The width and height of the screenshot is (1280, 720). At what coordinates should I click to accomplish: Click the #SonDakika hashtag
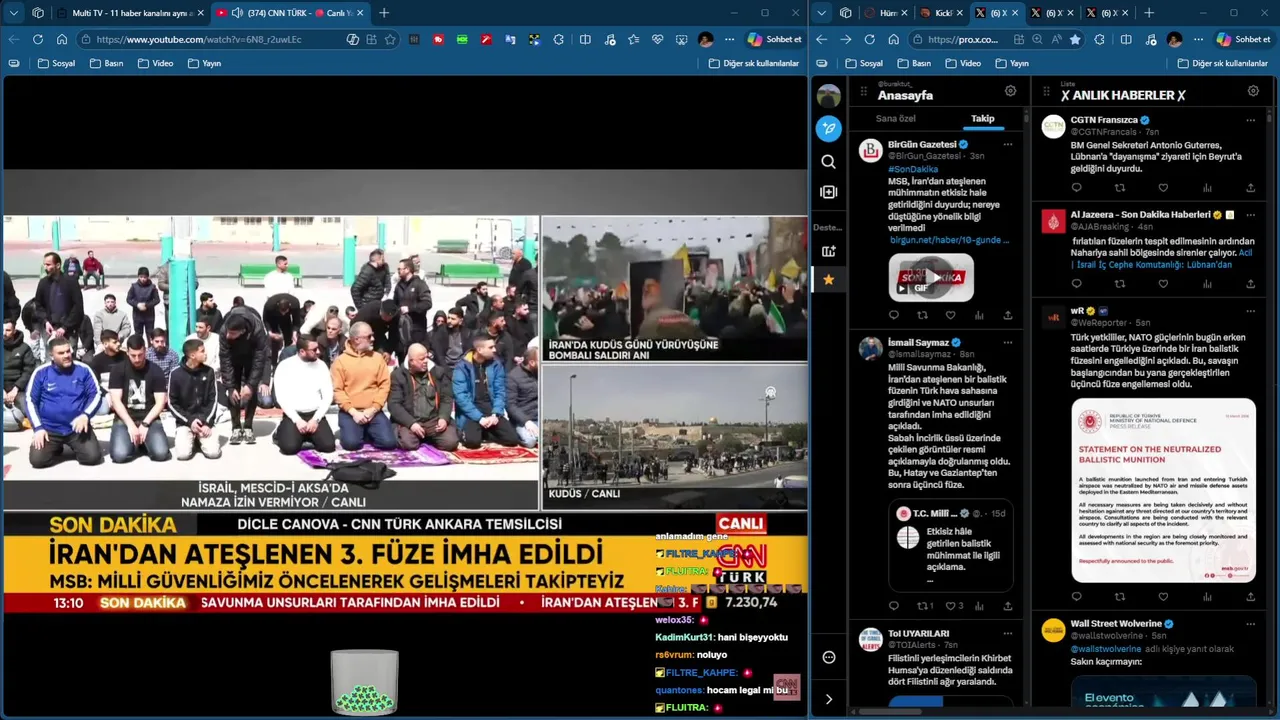[x=913, y=170]
